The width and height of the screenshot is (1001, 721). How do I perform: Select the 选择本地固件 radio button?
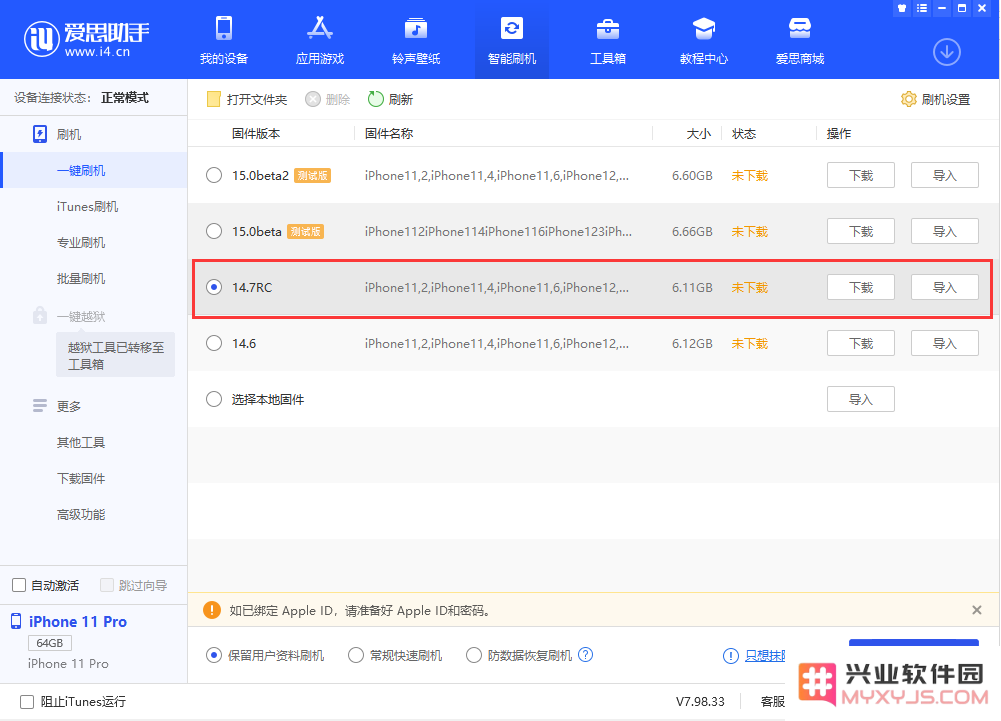pyautogui.click(x=214, y=399)
